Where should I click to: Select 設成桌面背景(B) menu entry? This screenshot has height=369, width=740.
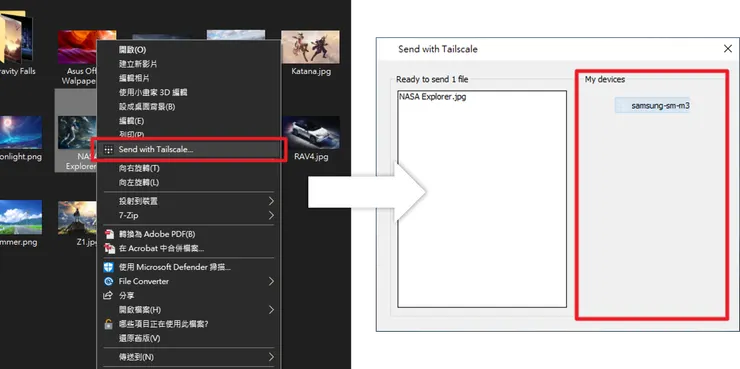[x=189, y=107]
